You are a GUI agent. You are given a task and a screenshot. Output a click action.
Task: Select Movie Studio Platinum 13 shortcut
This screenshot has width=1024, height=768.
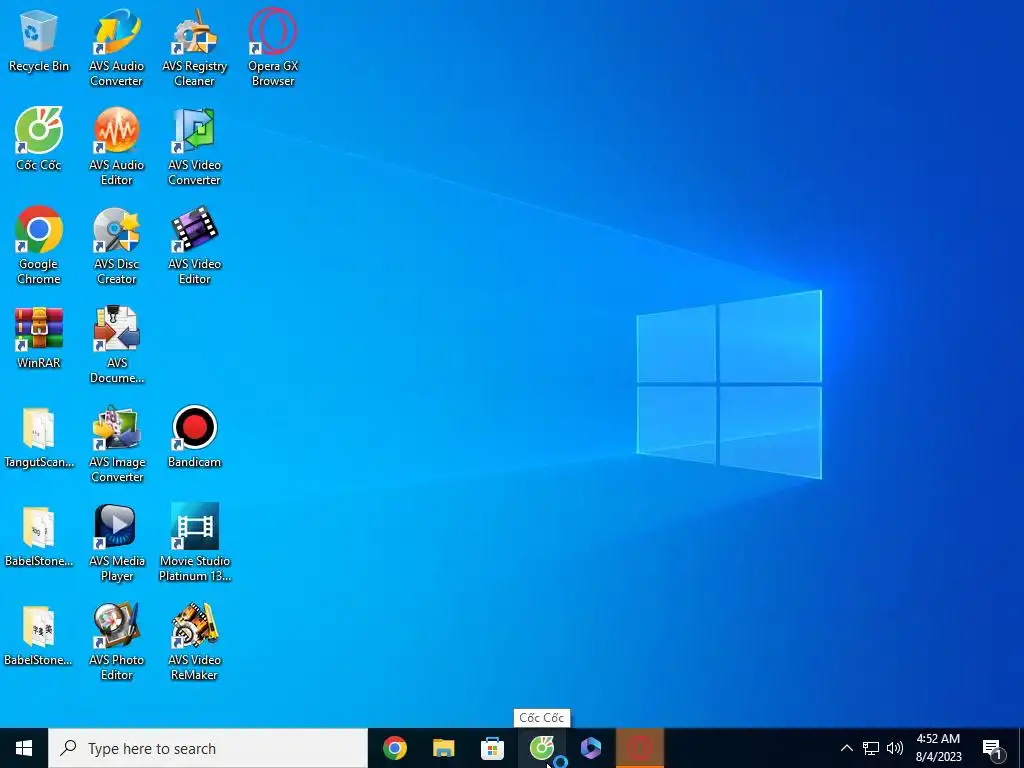tap(195, 543)
